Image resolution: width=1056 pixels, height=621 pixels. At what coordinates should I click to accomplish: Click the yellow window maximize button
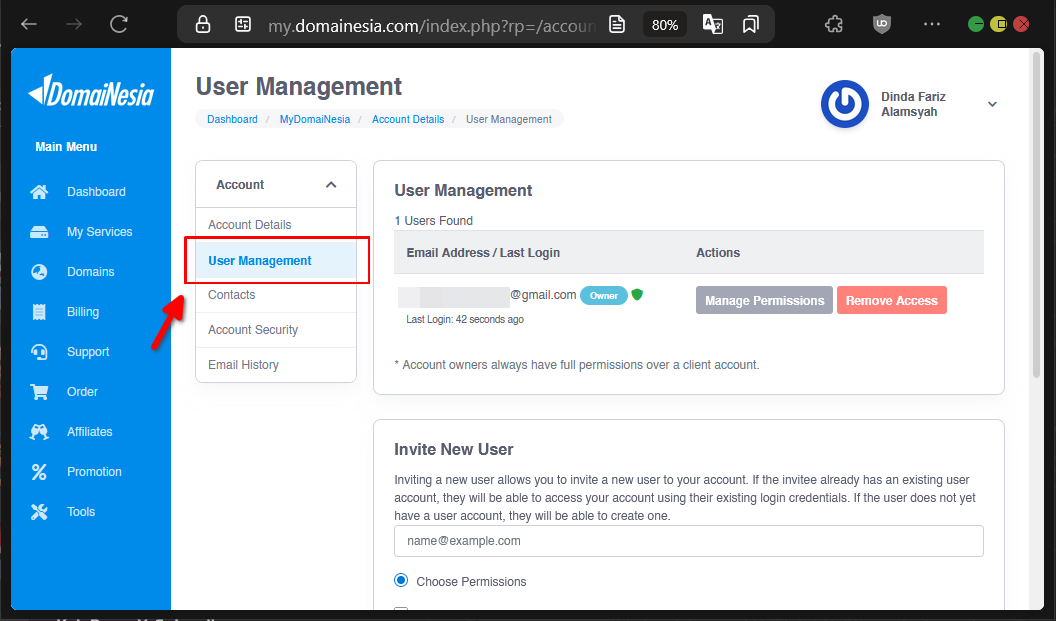coord(999,24)
